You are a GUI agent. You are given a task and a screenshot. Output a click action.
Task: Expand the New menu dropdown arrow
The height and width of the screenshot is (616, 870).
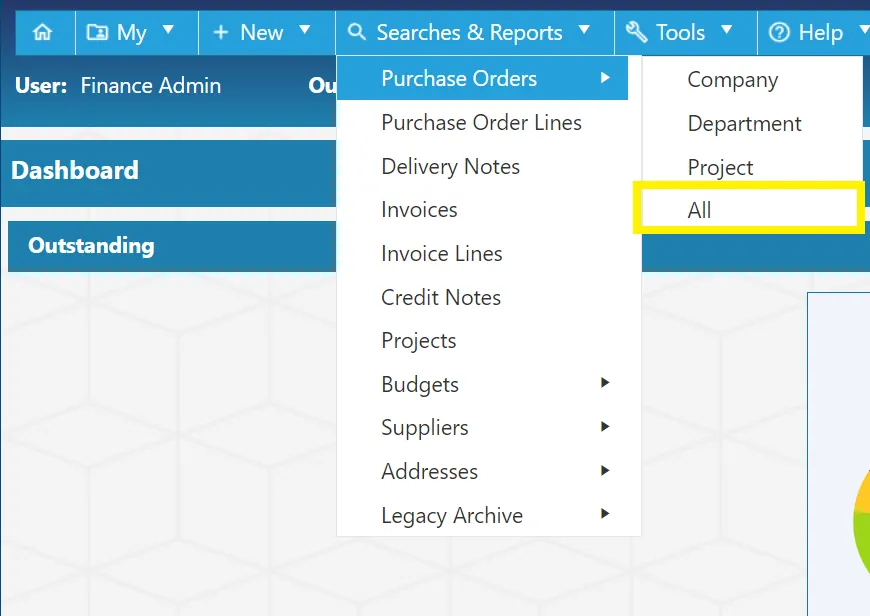coord(305,29)
